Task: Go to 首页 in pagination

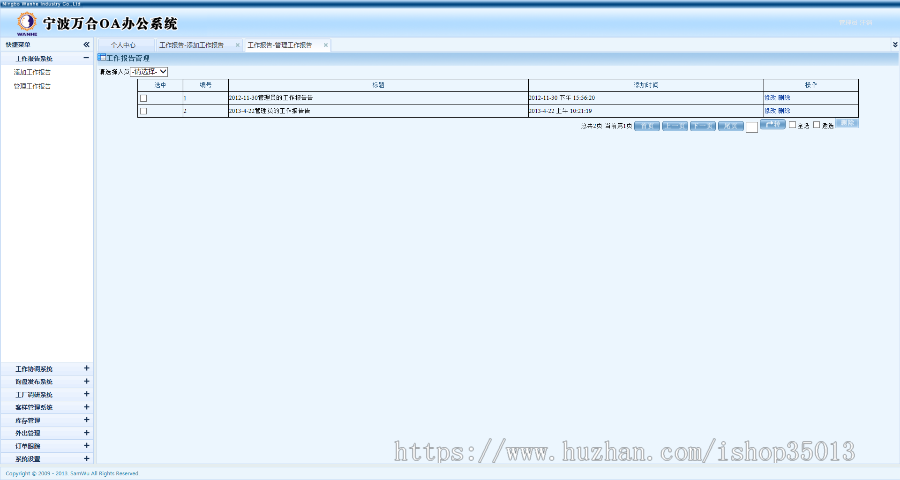Action: pos(647,126)
